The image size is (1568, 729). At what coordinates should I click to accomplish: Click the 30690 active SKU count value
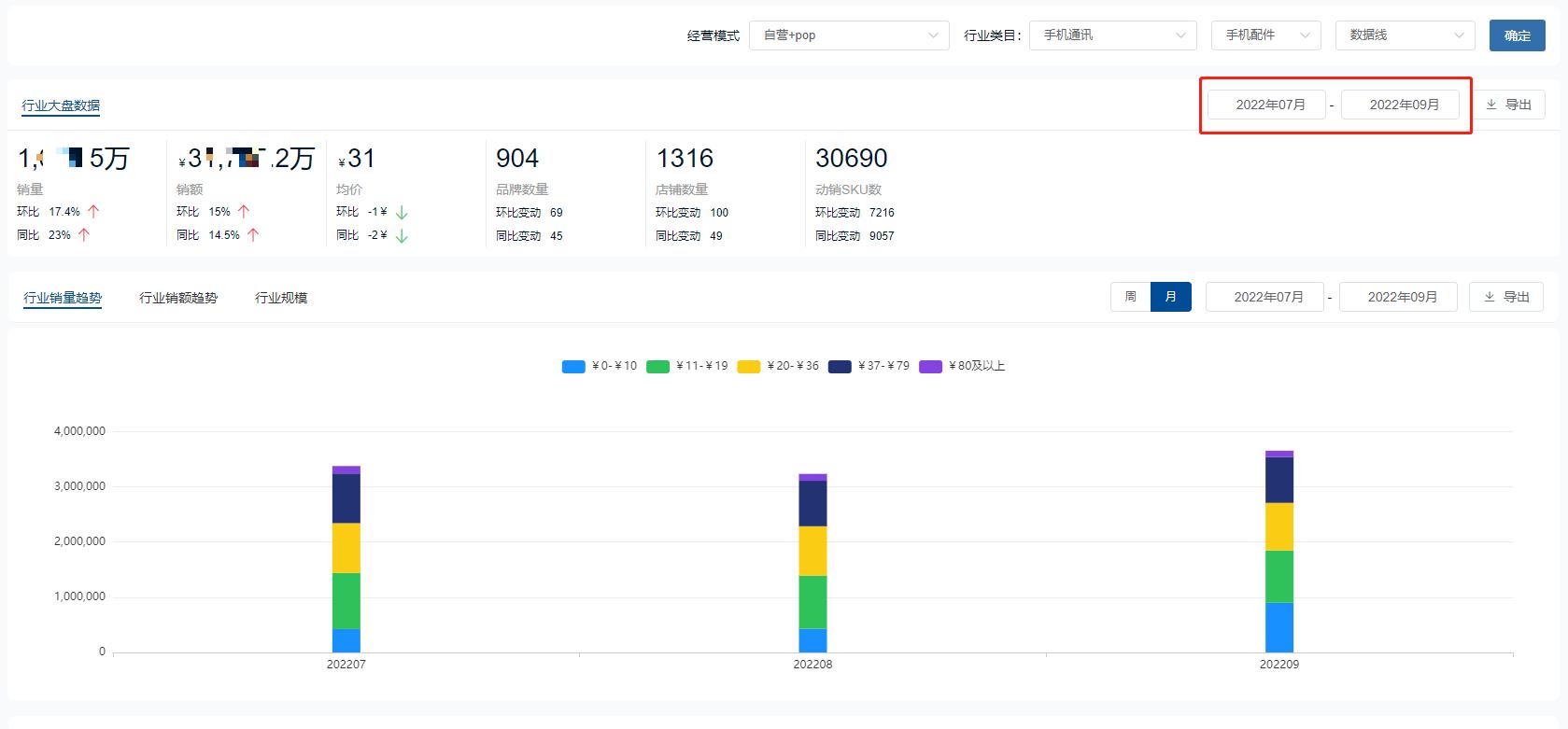[852, 159]
